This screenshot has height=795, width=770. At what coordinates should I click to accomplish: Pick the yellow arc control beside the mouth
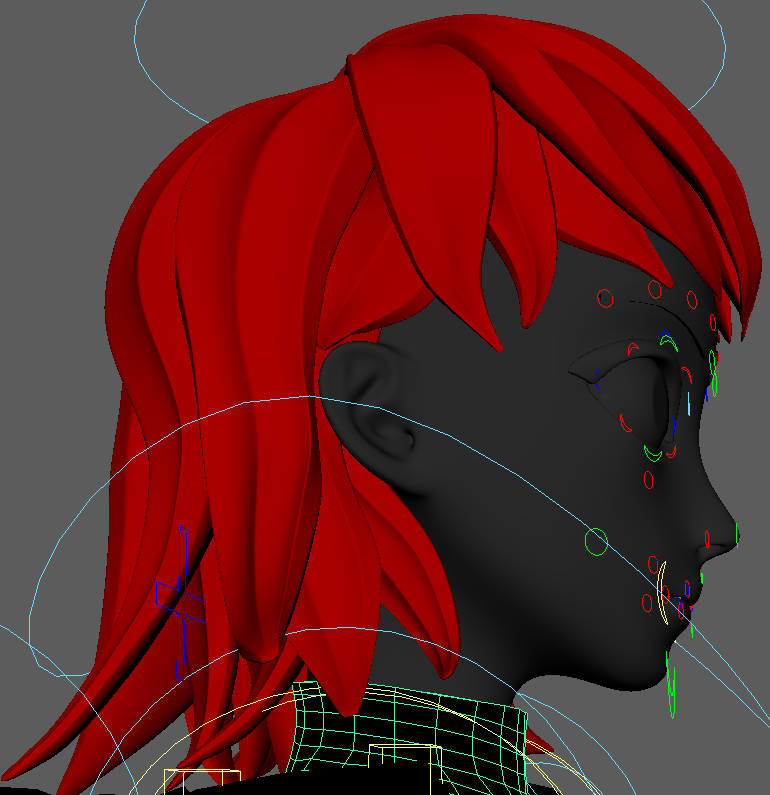pyautogui.click(x=662, y=593)
